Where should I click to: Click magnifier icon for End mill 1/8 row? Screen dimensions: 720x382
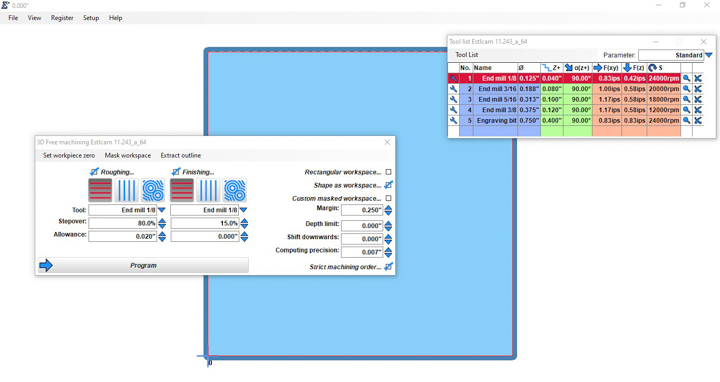point(686,78)
